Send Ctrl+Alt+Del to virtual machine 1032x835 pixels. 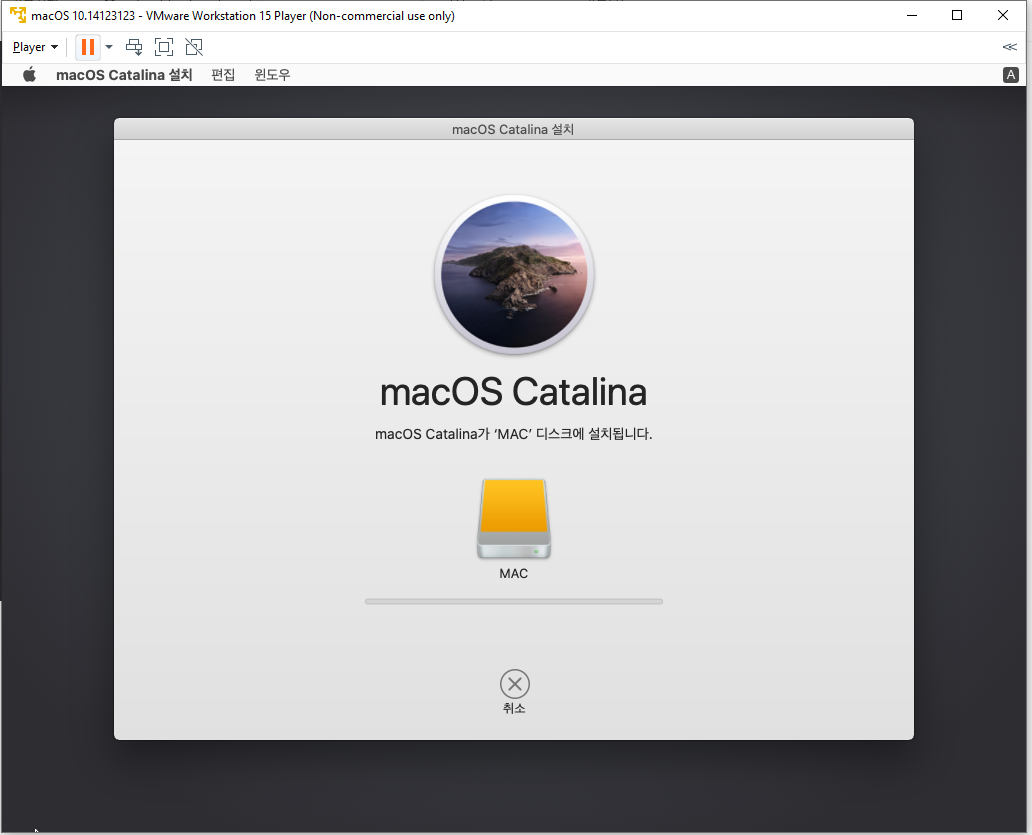tap(134, 47)
